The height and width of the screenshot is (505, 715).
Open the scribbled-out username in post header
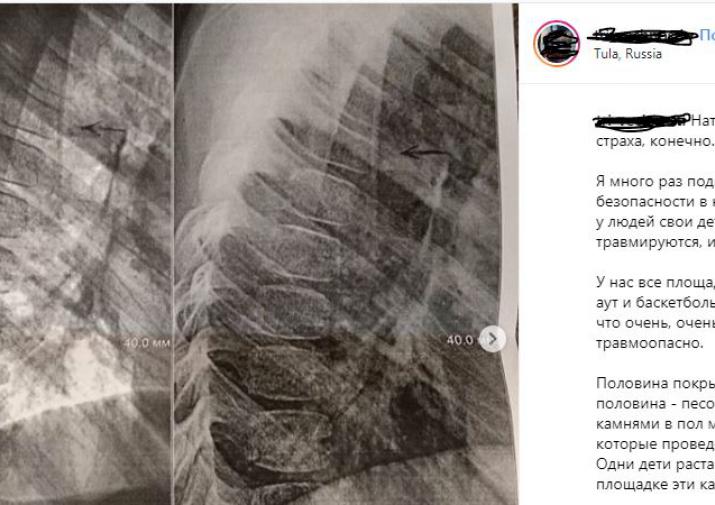tap(643, 36)
